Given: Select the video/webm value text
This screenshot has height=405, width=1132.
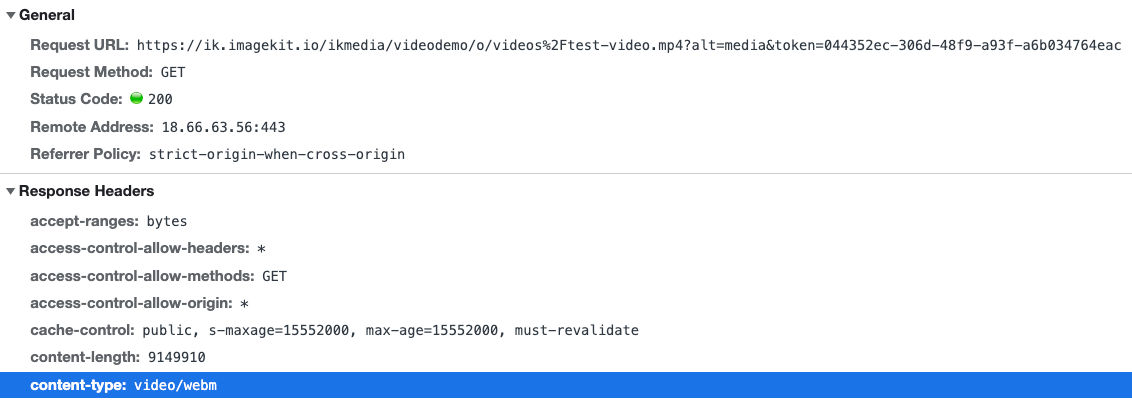Looking at the screenshot, I should [175, 386].
